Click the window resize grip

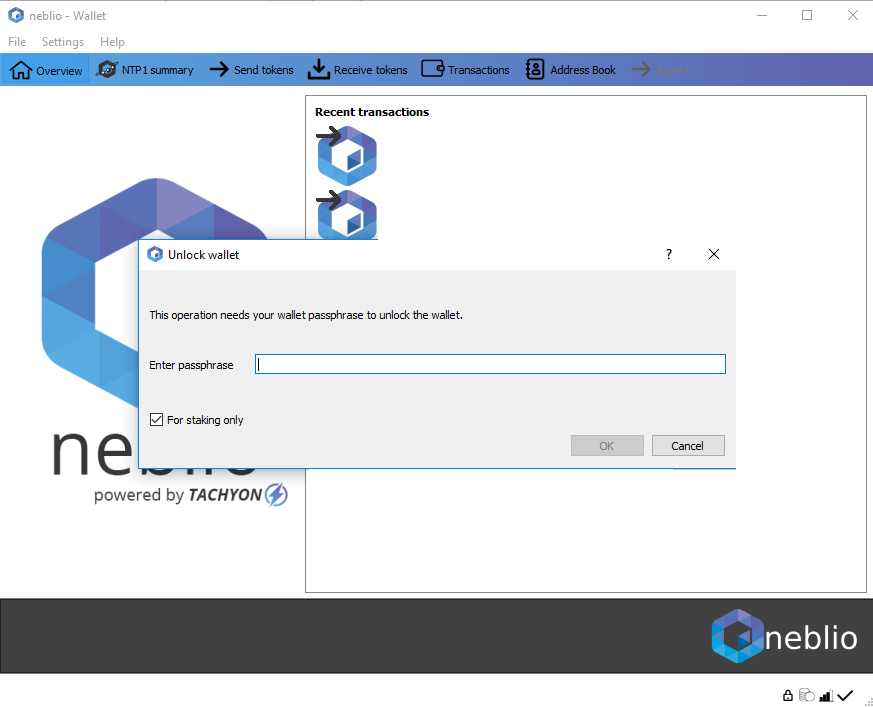[868, 702]
